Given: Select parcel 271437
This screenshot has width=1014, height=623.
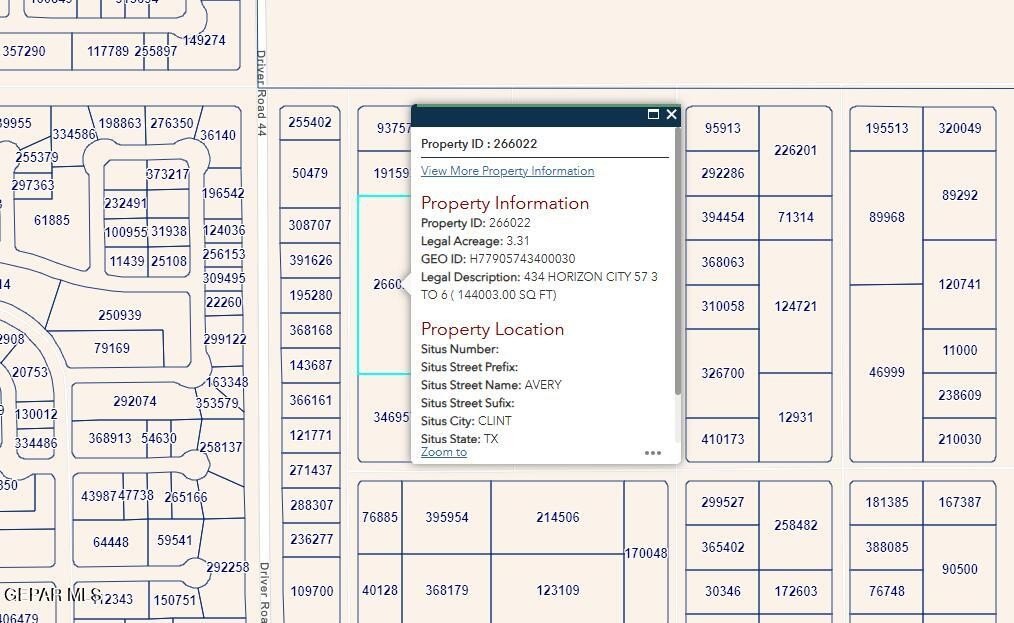Looking at the screenshot, I should click(310, 470).
